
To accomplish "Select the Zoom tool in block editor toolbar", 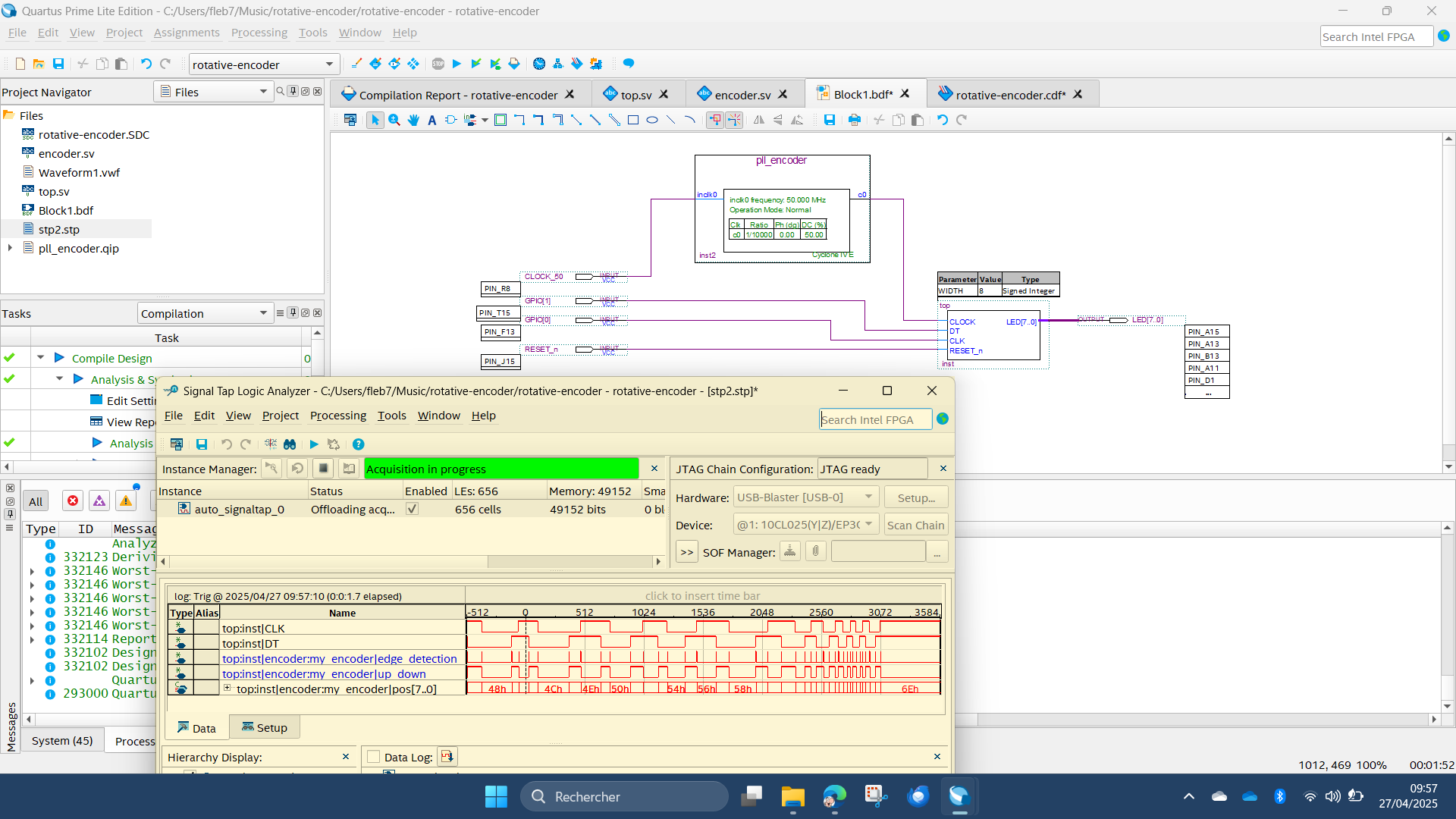I will coord(394,120).
